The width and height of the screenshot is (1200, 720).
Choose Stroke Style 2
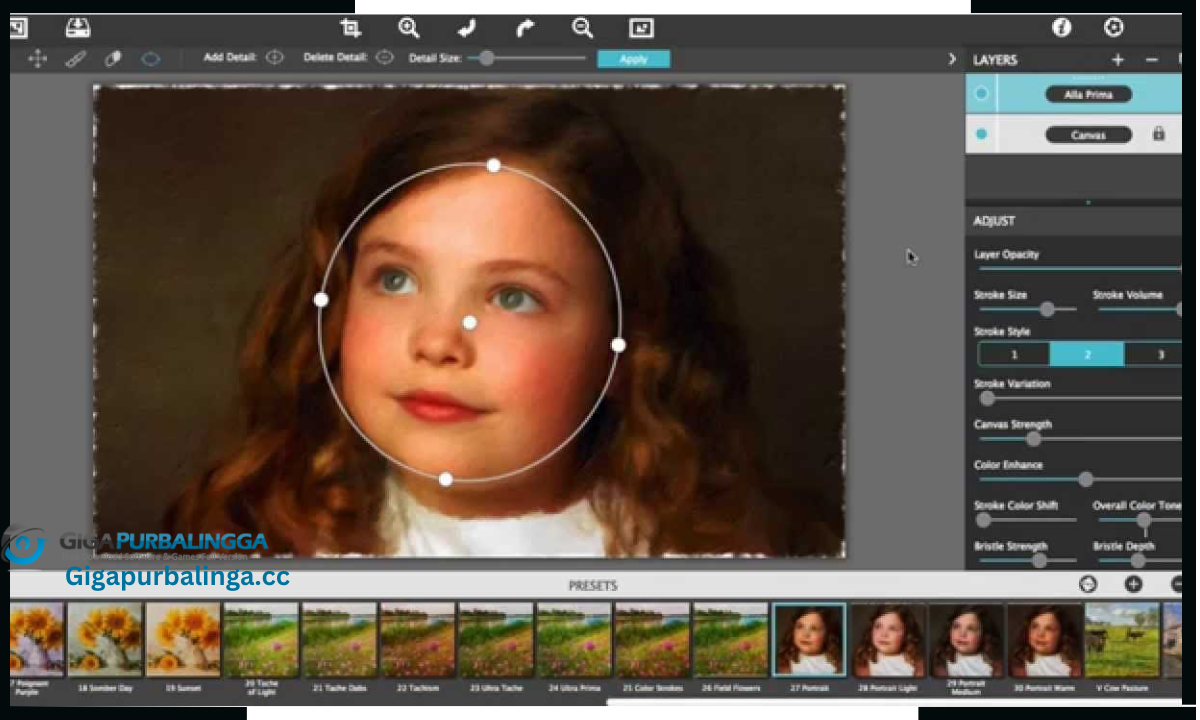tap(1087, 354)
